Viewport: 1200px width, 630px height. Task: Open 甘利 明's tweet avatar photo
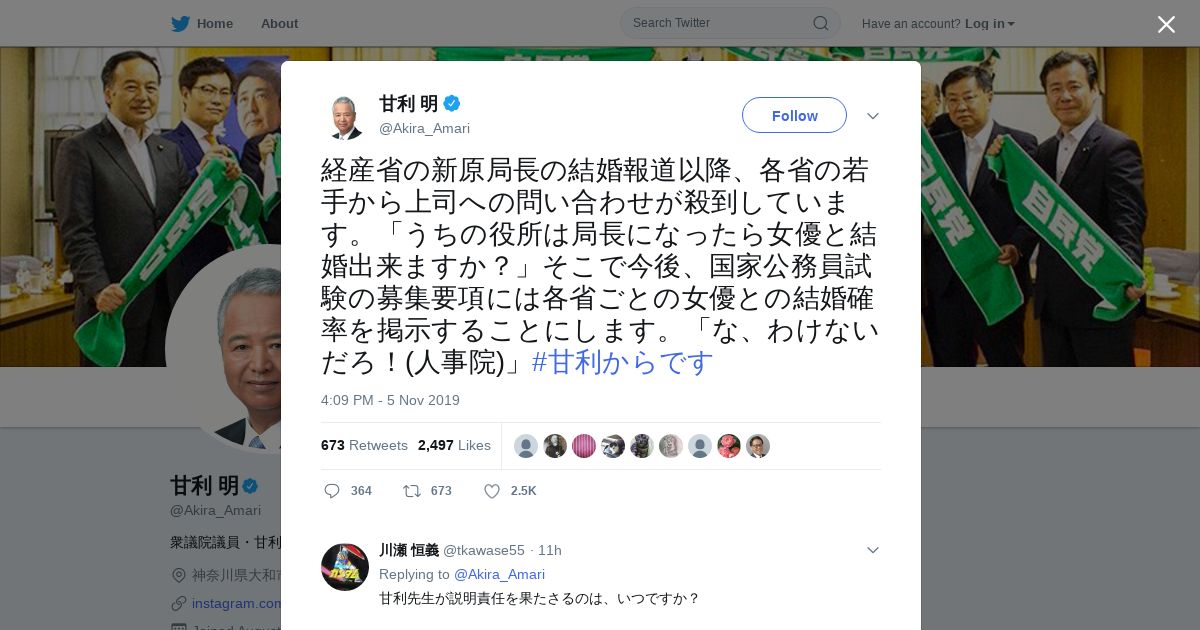coord(345,116)
